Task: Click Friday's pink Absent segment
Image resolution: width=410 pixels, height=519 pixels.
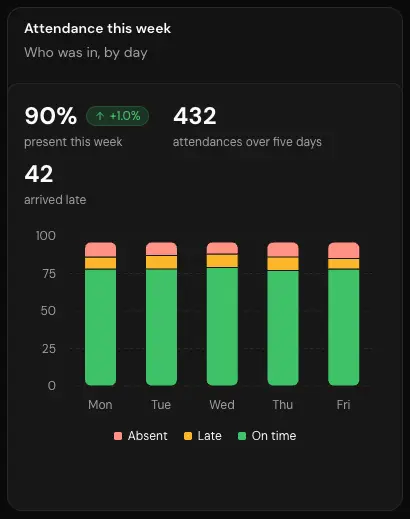Action: (x=344, y=250)
